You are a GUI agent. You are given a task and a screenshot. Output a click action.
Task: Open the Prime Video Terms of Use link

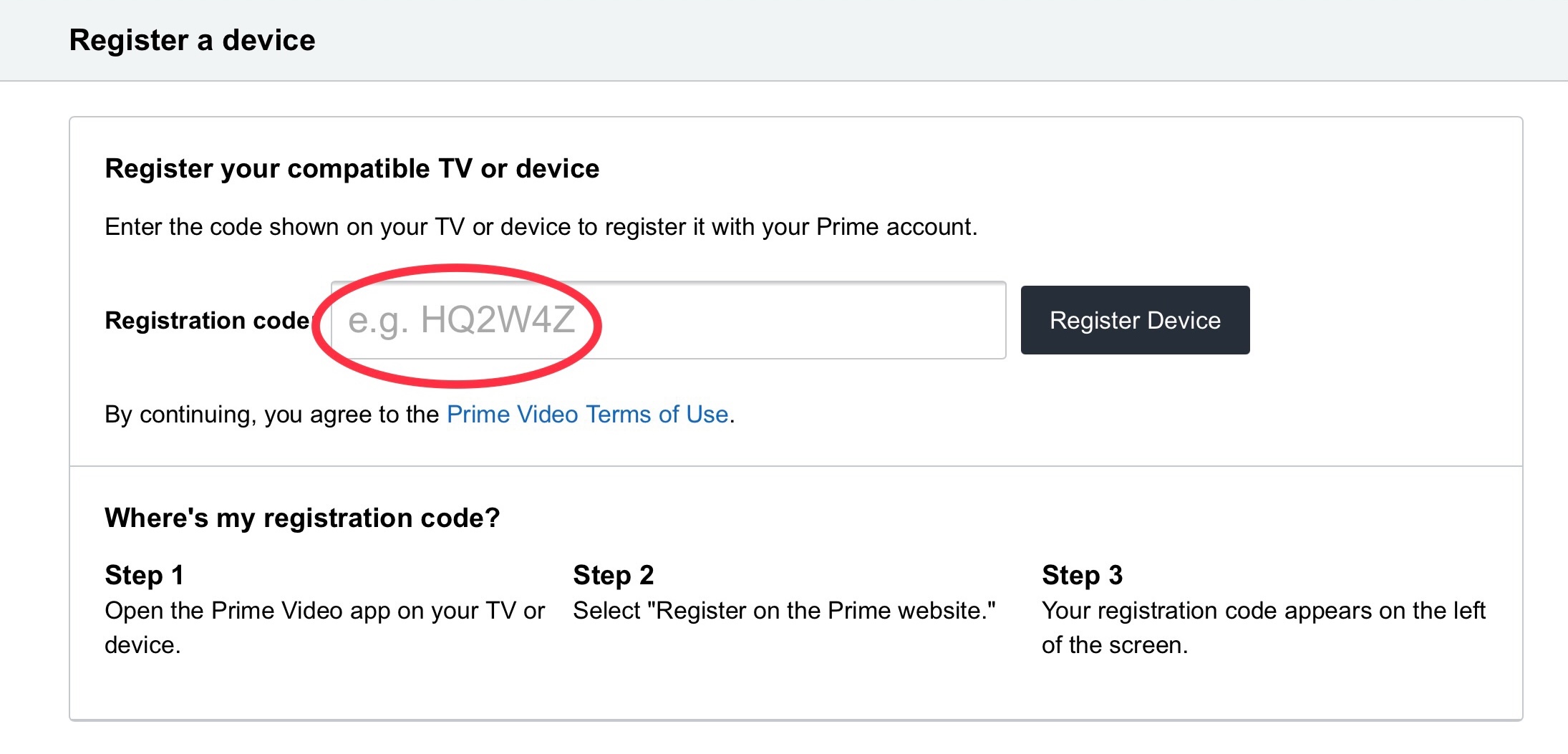tap(587, 415)
